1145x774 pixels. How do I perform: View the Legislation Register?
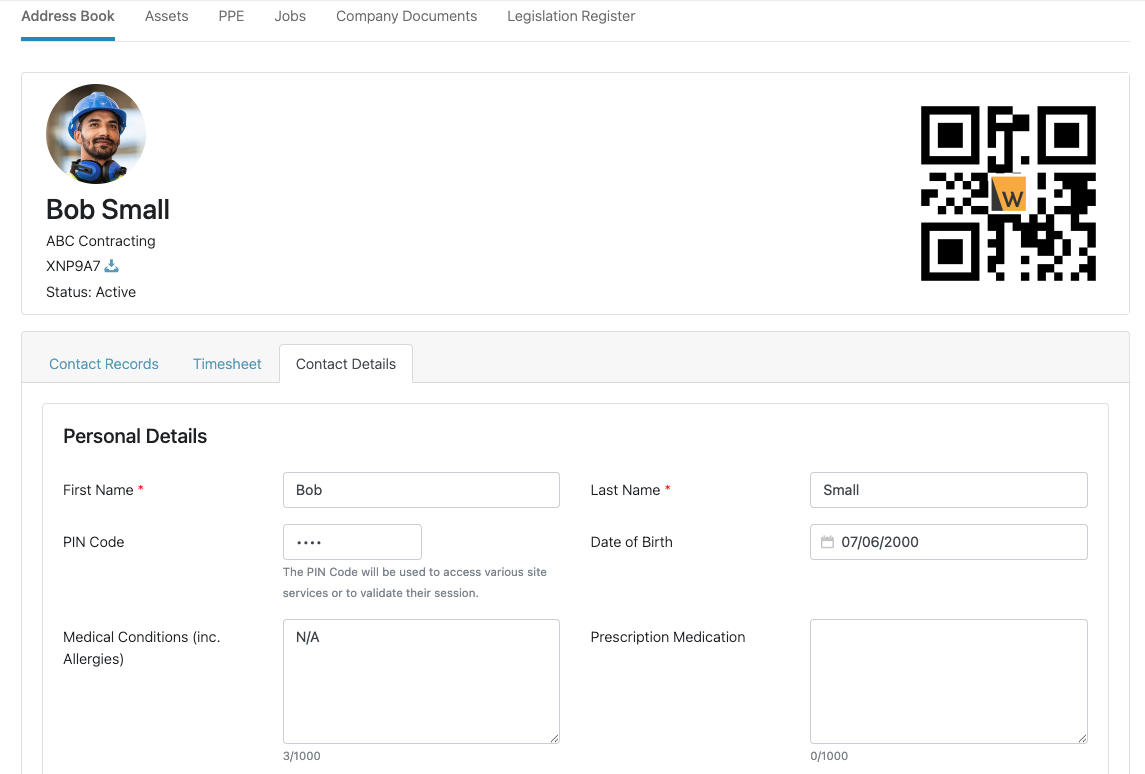[570, 16]
